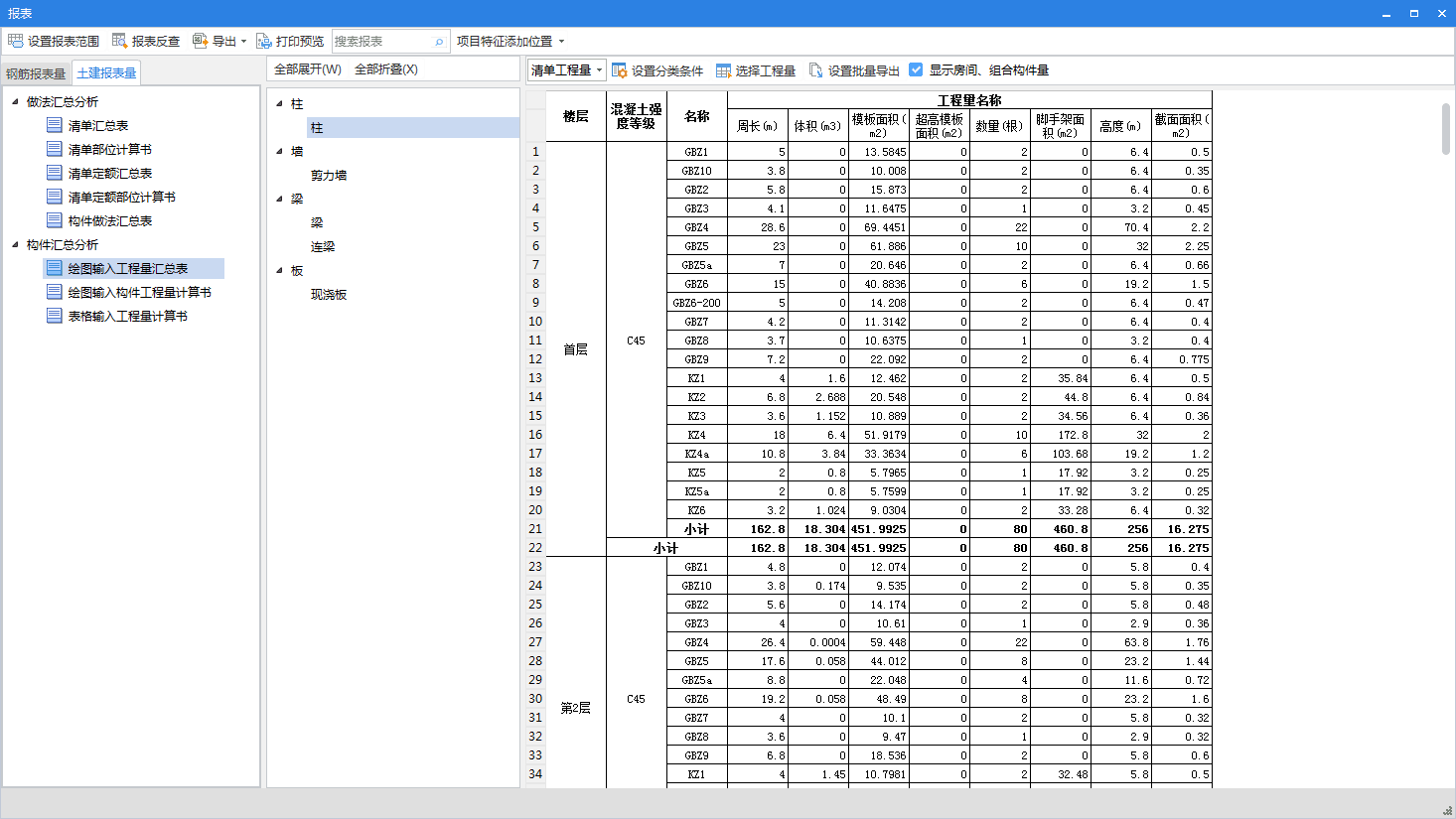Click 高度(m) column header
Image resolution: width=1456 pixels, height=819 pixels.
pos(1121,126)
